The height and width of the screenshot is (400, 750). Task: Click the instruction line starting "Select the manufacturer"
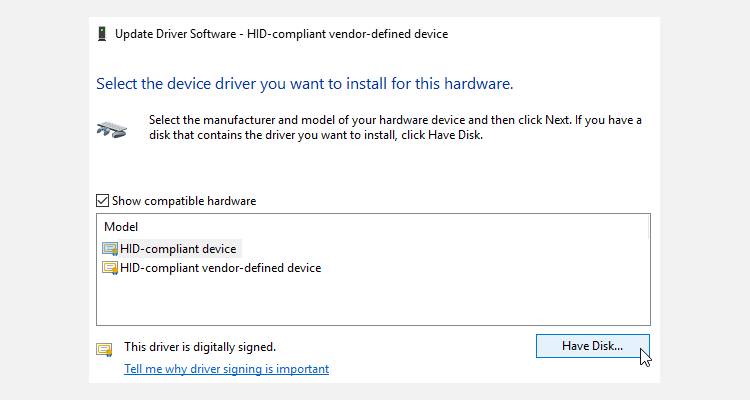point(395,120)
